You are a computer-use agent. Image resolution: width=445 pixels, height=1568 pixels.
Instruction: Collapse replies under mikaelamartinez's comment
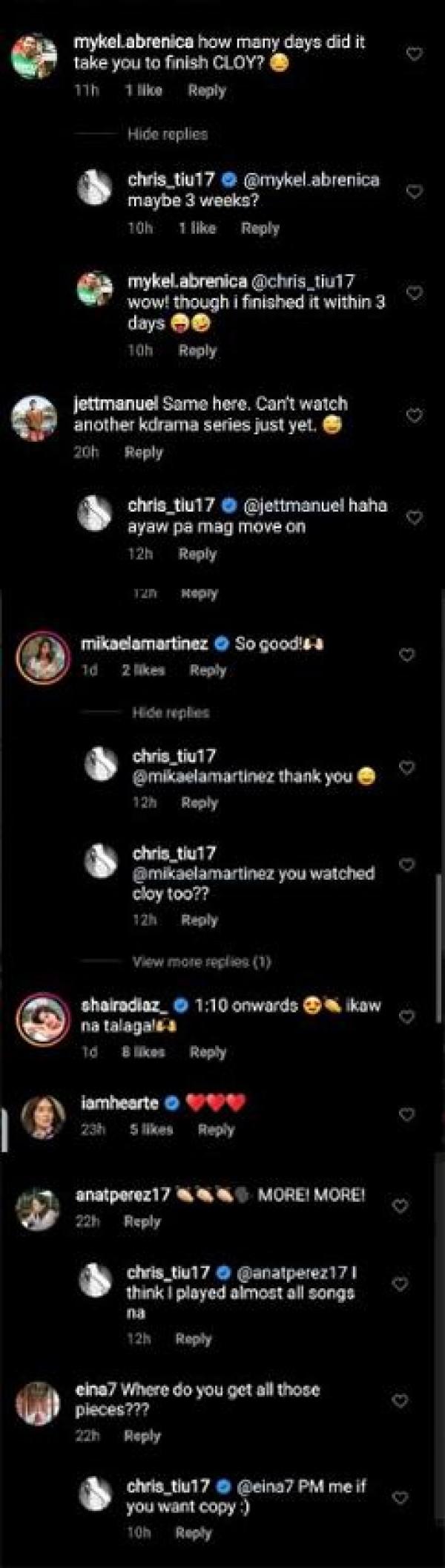point(171,713)
